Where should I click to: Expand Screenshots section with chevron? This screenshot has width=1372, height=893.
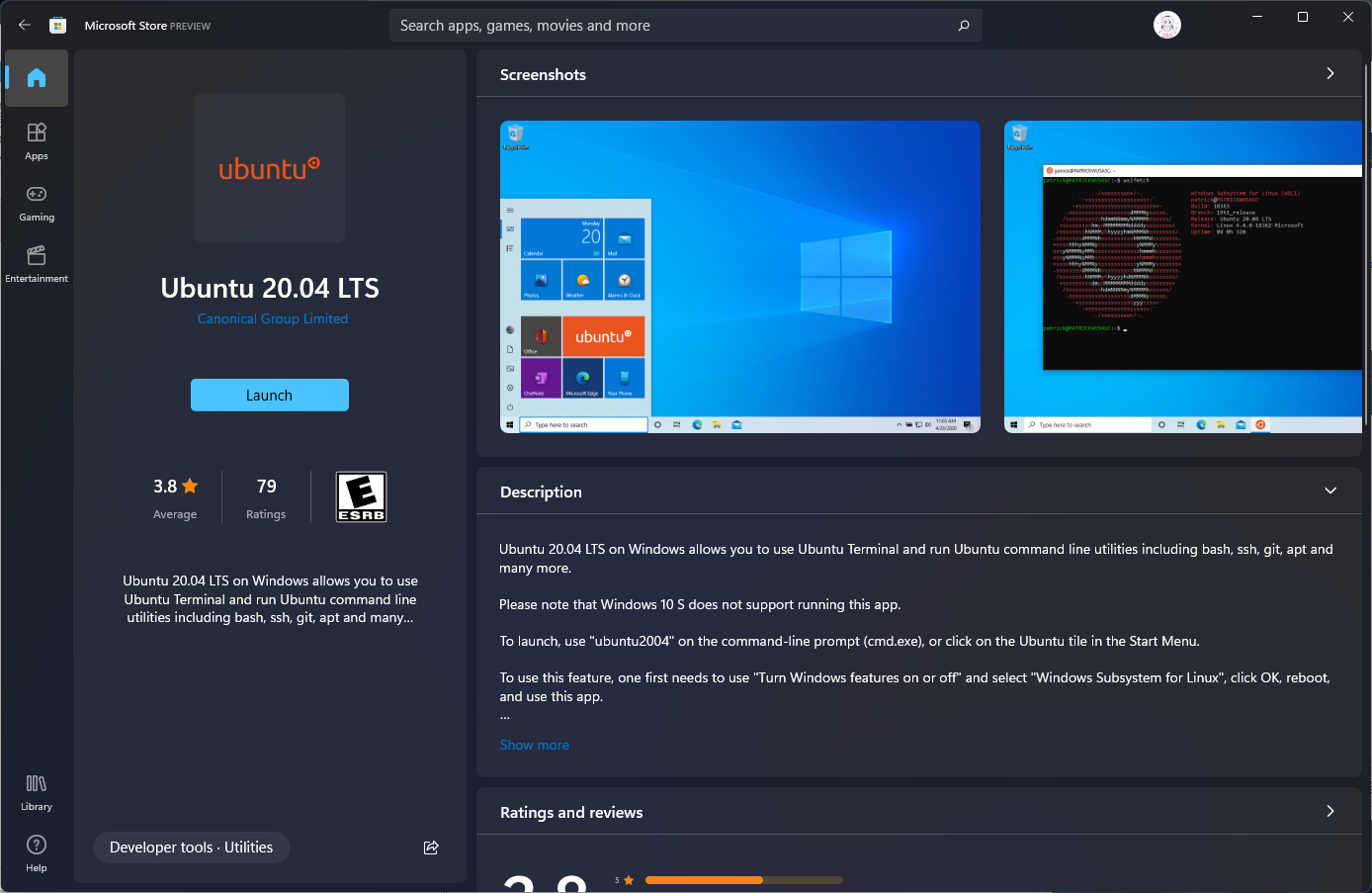point(1330,73)
